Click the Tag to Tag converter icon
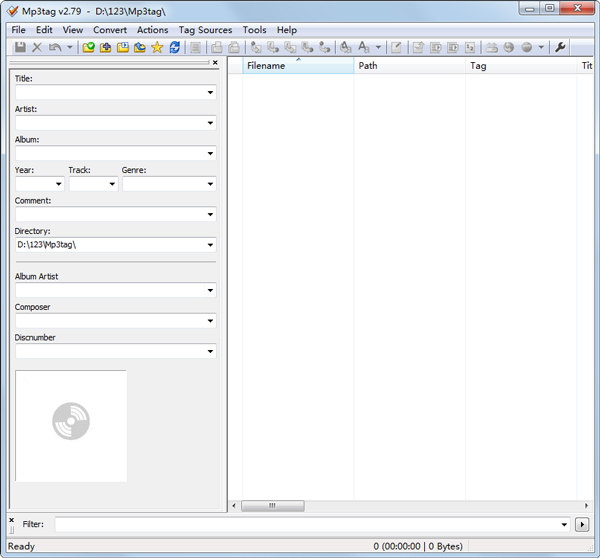The image size is (600, 558). tap(325, 47)
